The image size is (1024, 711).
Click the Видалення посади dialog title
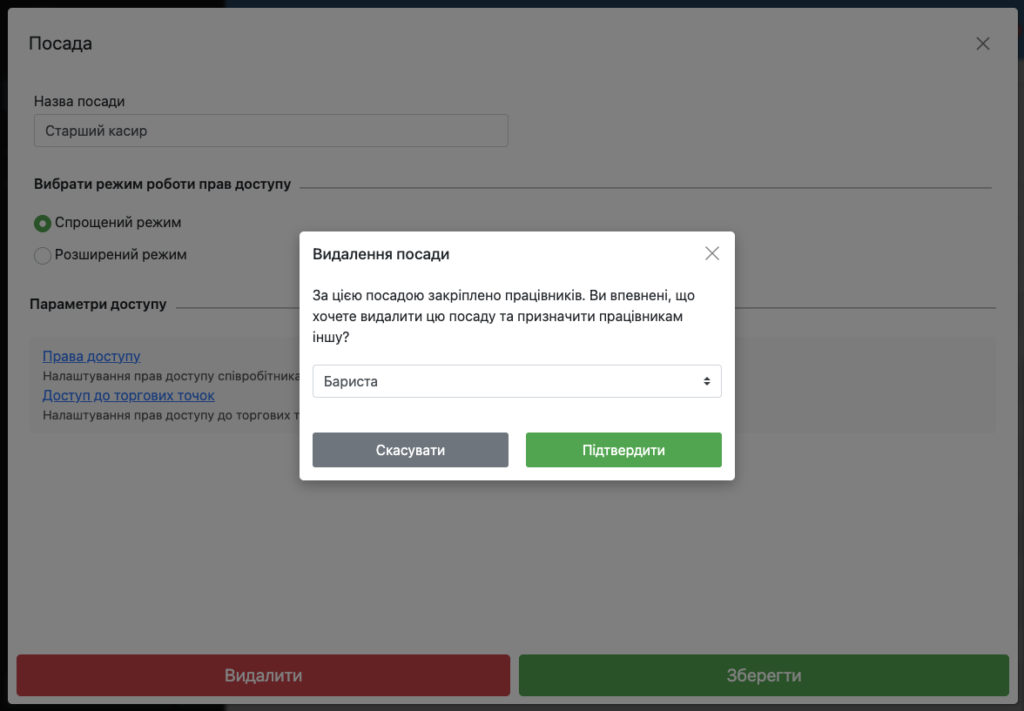(x=381, y=254)
